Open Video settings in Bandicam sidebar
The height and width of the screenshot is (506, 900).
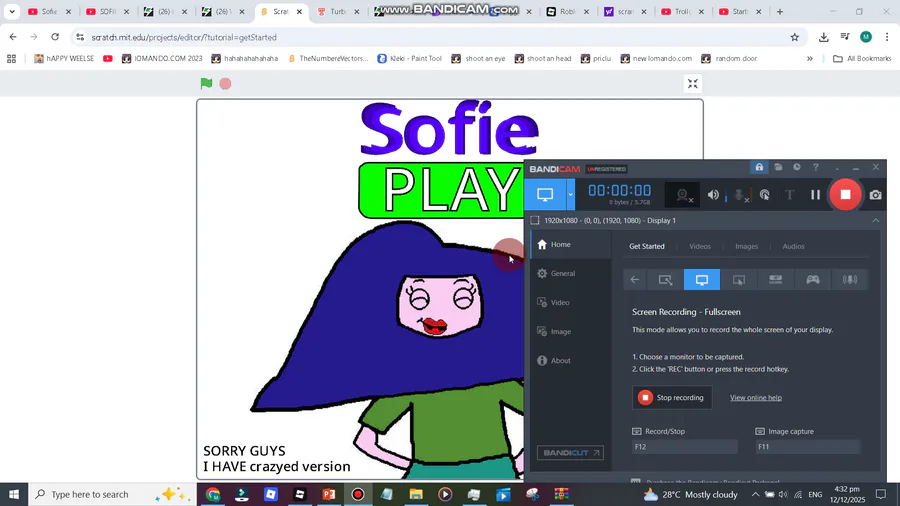click(571, 302)
